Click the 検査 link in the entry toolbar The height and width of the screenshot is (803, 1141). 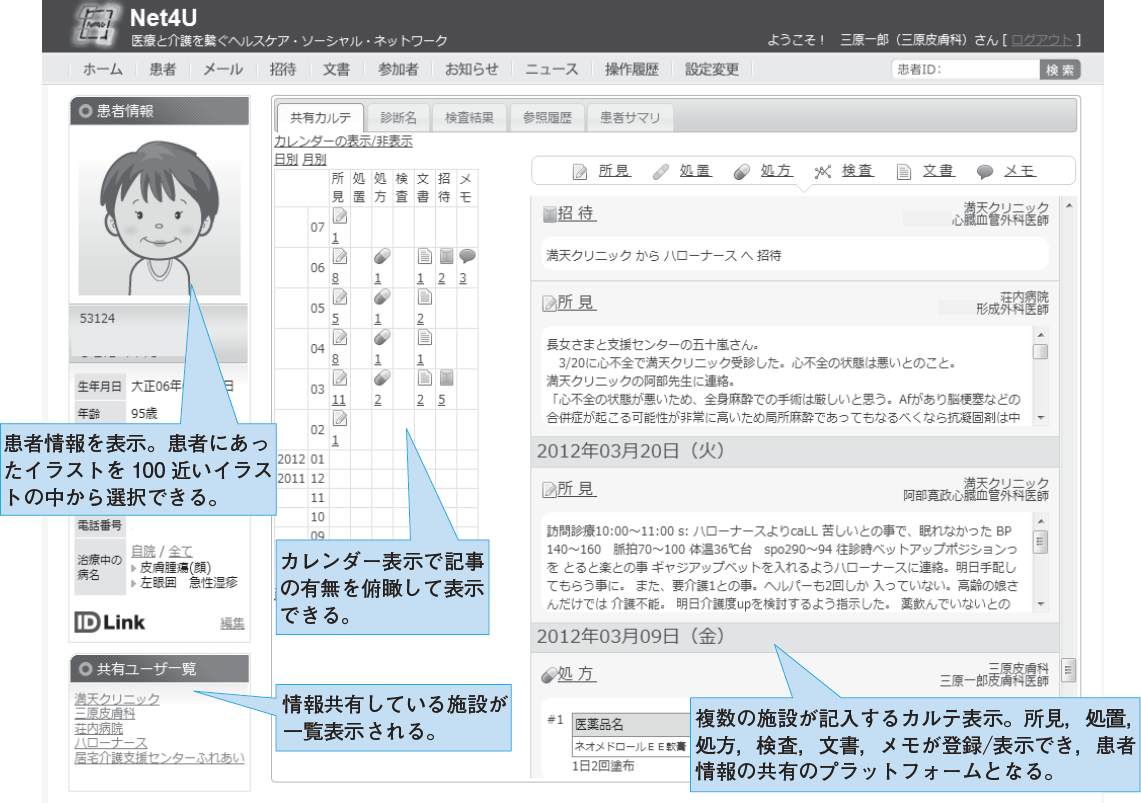(857, 171)
